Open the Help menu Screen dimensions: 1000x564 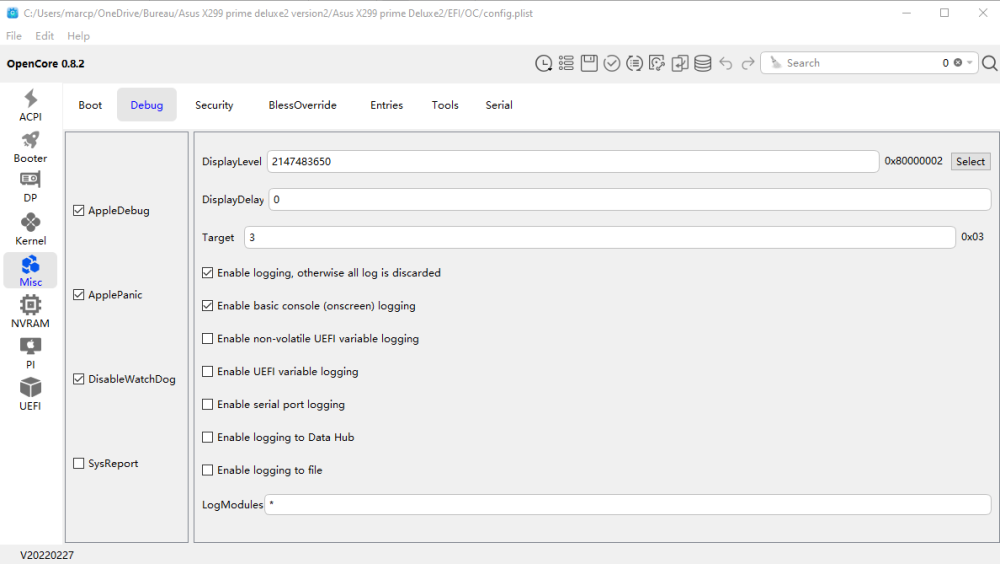pos(78,36)
